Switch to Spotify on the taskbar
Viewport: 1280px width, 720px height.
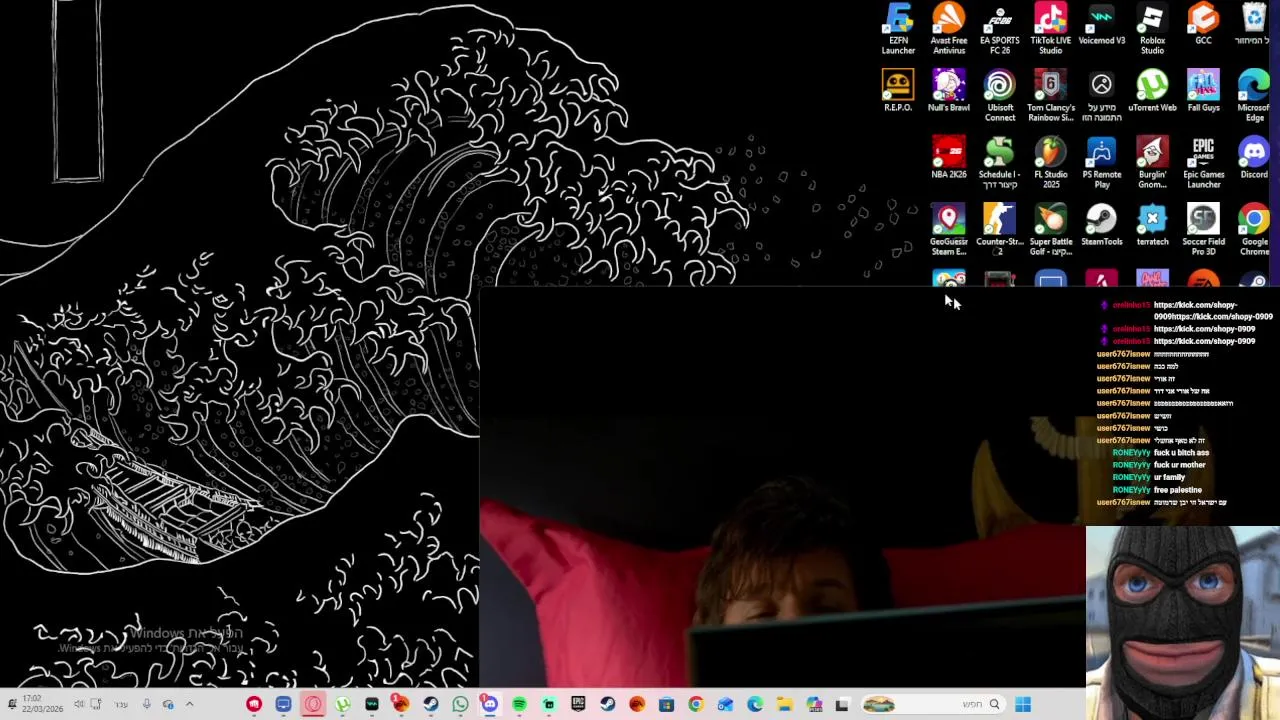pyautogui.click(x=519, y=705)
